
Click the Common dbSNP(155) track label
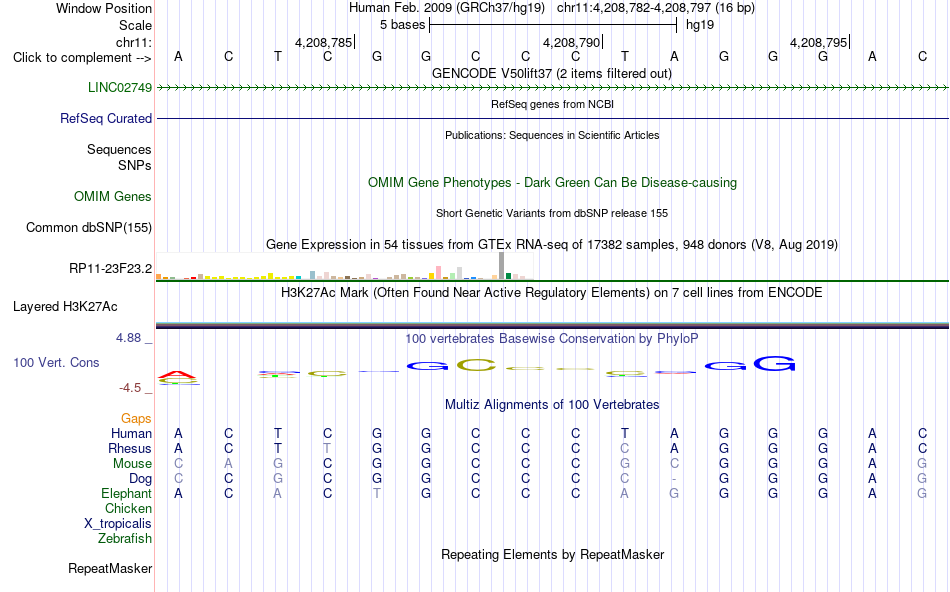[x=89, y=227]
